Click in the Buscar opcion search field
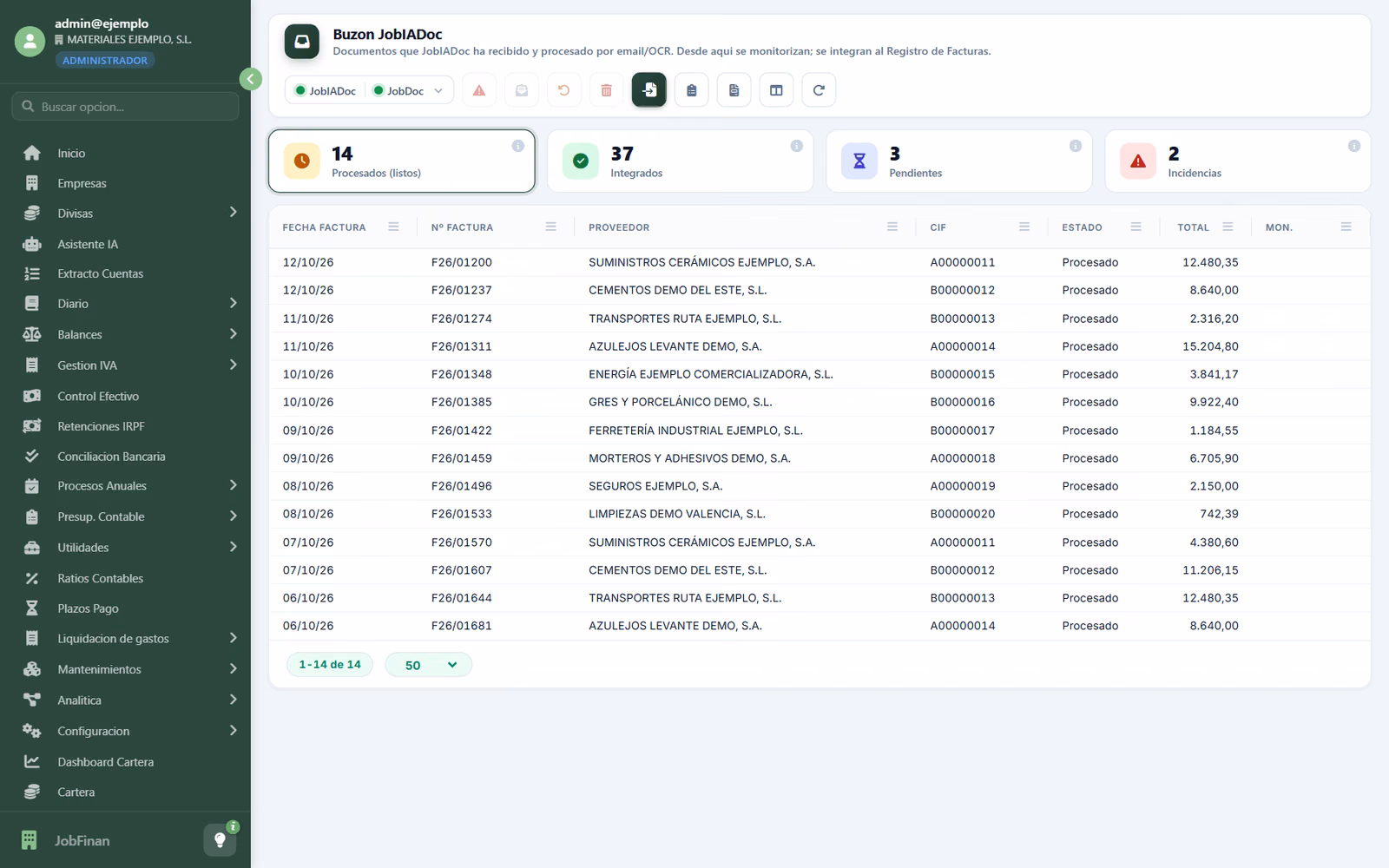This screenshot has height=868, width=1389. point(125,107)
